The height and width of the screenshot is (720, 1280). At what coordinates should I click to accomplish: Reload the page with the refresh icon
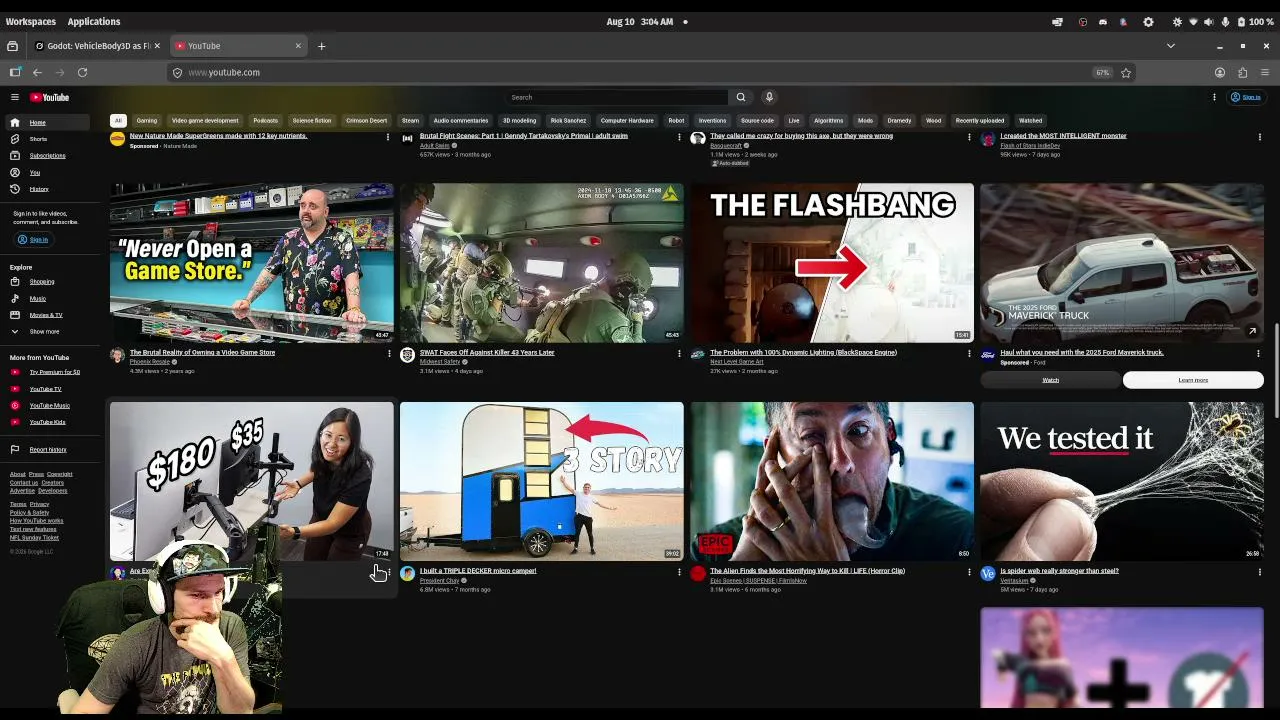point(83,72)
